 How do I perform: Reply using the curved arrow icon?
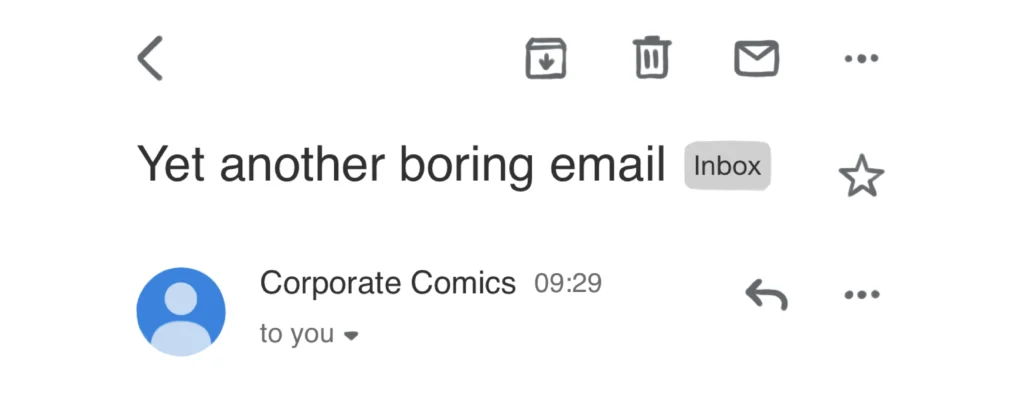767,294
